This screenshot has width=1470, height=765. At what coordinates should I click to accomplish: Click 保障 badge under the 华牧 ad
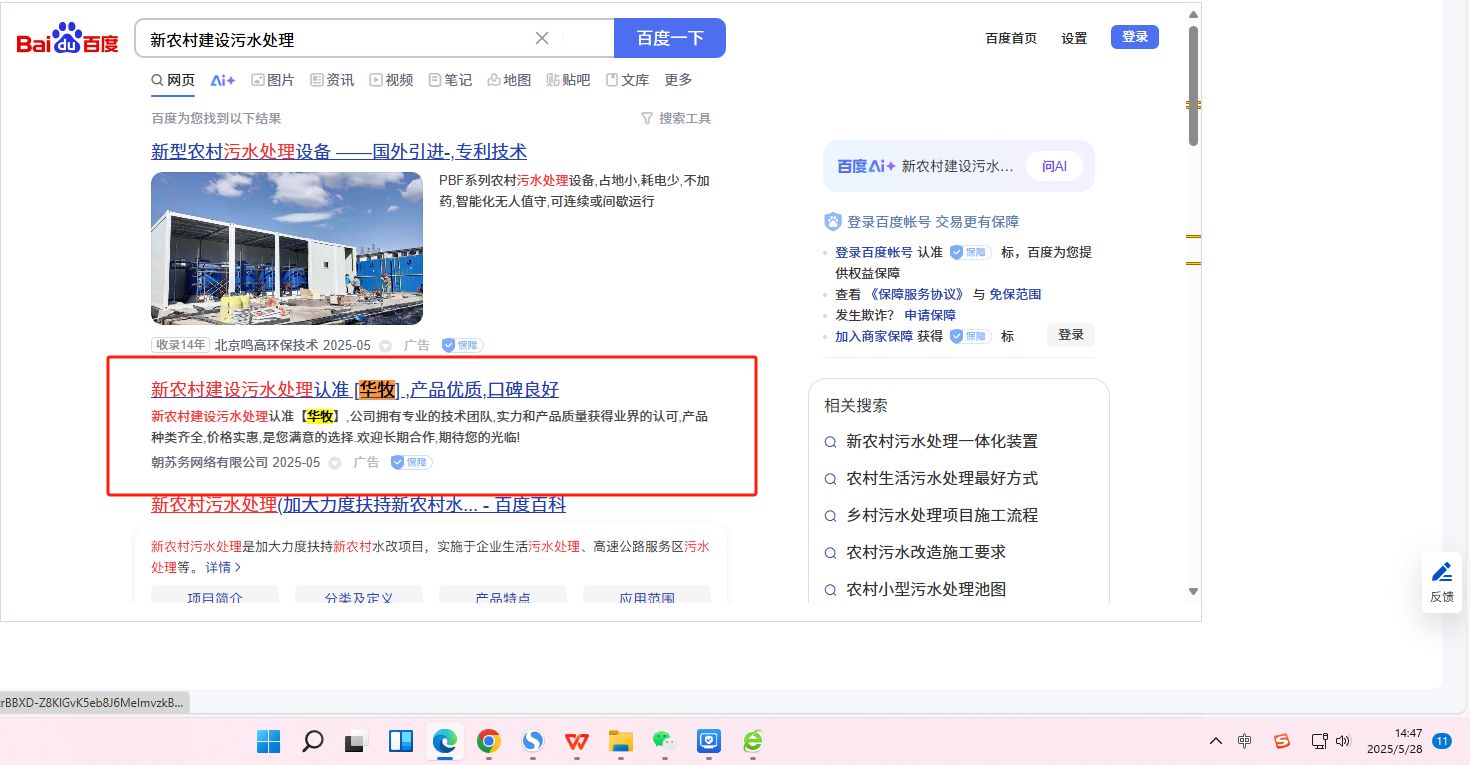click(x=411, y=463)
